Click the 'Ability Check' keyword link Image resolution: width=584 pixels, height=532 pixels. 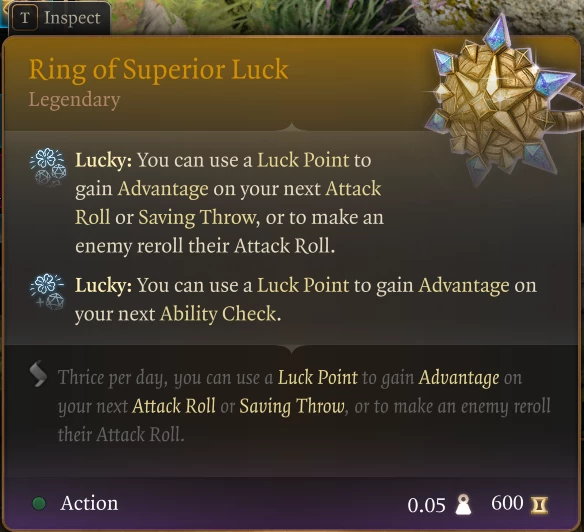[219, 314]
